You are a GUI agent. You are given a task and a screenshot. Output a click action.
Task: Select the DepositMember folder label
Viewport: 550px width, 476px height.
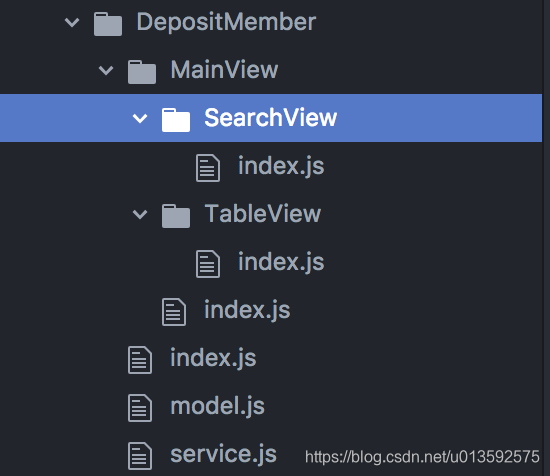pos(226,22)
